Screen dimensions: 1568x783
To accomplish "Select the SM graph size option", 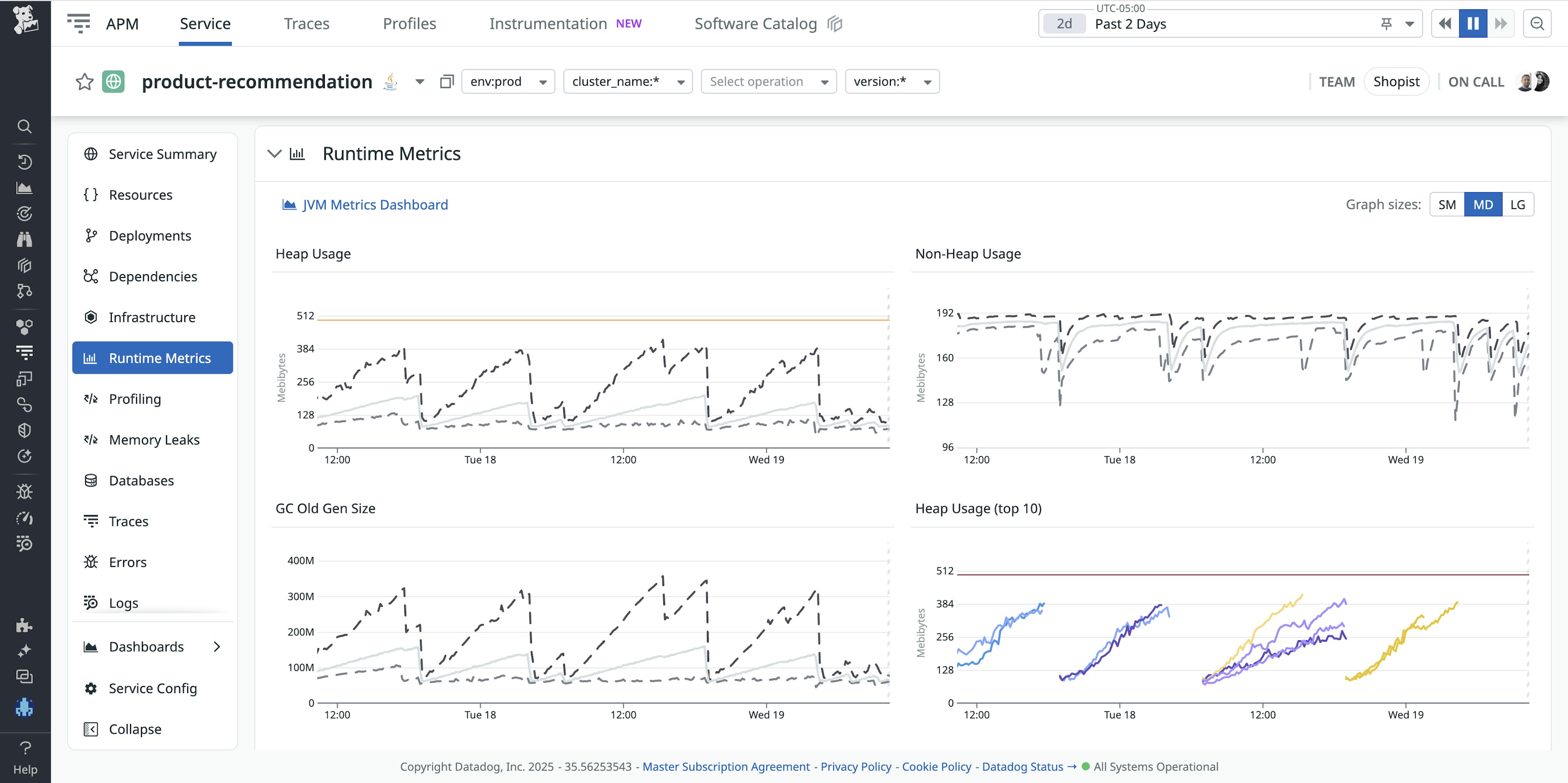I will pyautogui.click(x=1447, y=204).
